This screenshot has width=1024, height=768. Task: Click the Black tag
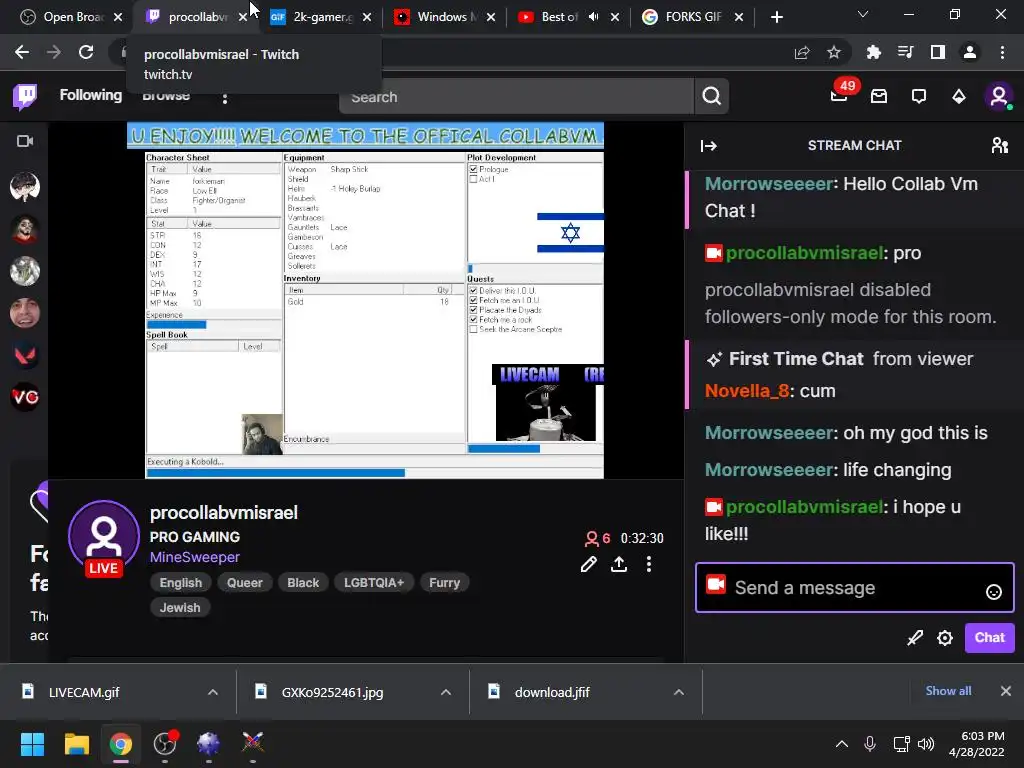303,583
